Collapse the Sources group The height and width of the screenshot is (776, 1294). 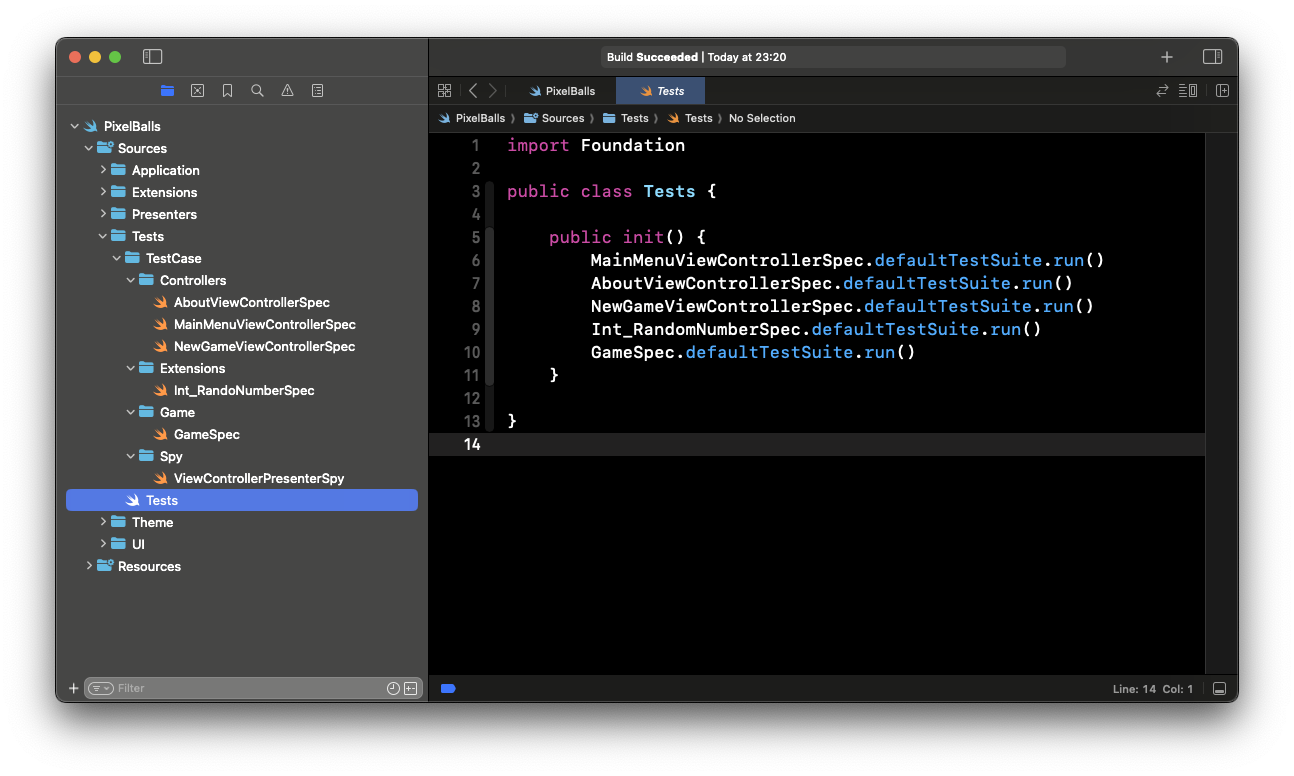point(89,148)
